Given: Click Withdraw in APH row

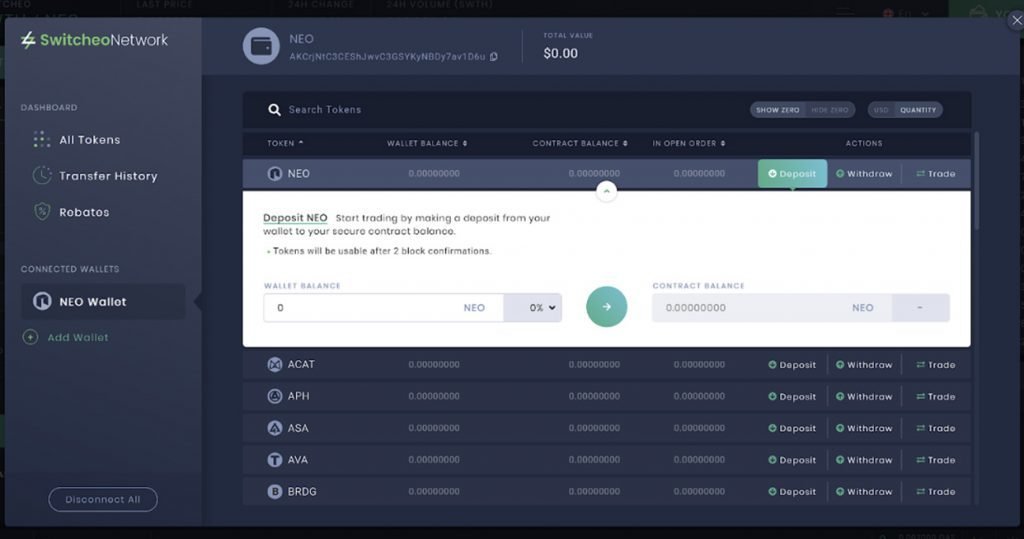Looking at the screenshot, I should (864, 397).
